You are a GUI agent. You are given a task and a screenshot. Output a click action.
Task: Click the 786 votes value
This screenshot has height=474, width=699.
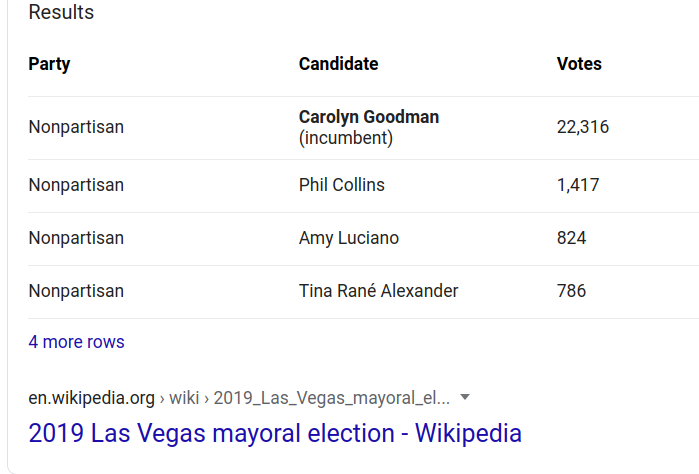click(x=571, y=291)
